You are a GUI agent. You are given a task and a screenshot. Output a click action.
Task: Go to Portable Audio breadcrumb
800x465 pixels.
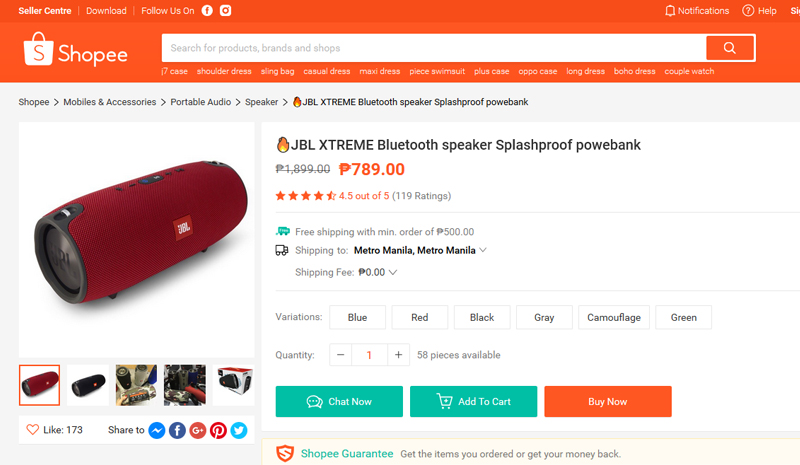point(201,102)
